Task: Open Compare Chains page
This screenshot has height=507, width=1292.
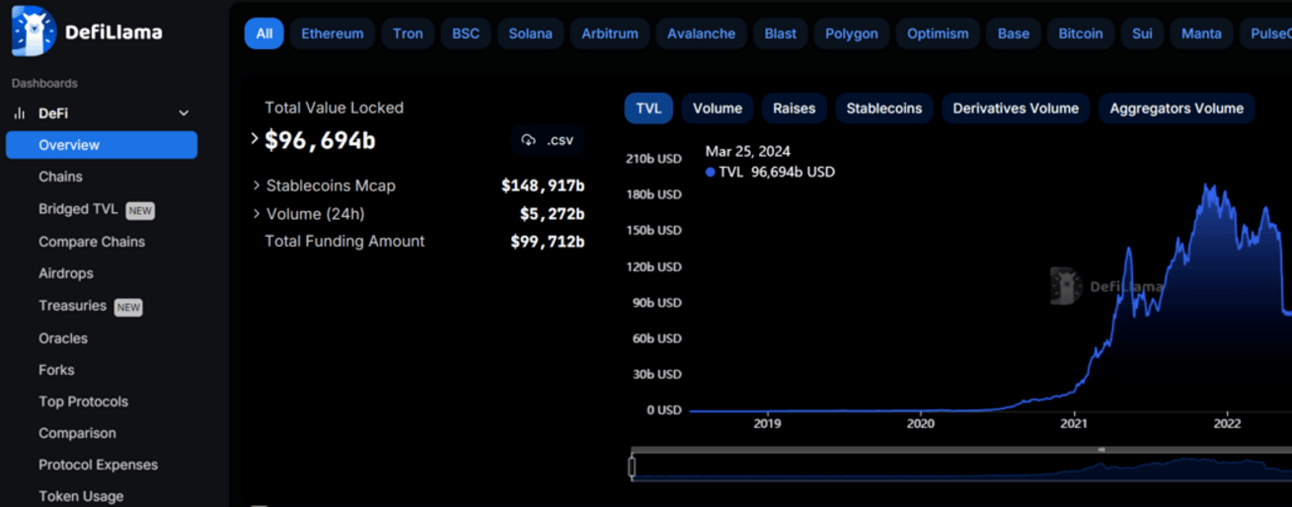Action: [91, 241]
